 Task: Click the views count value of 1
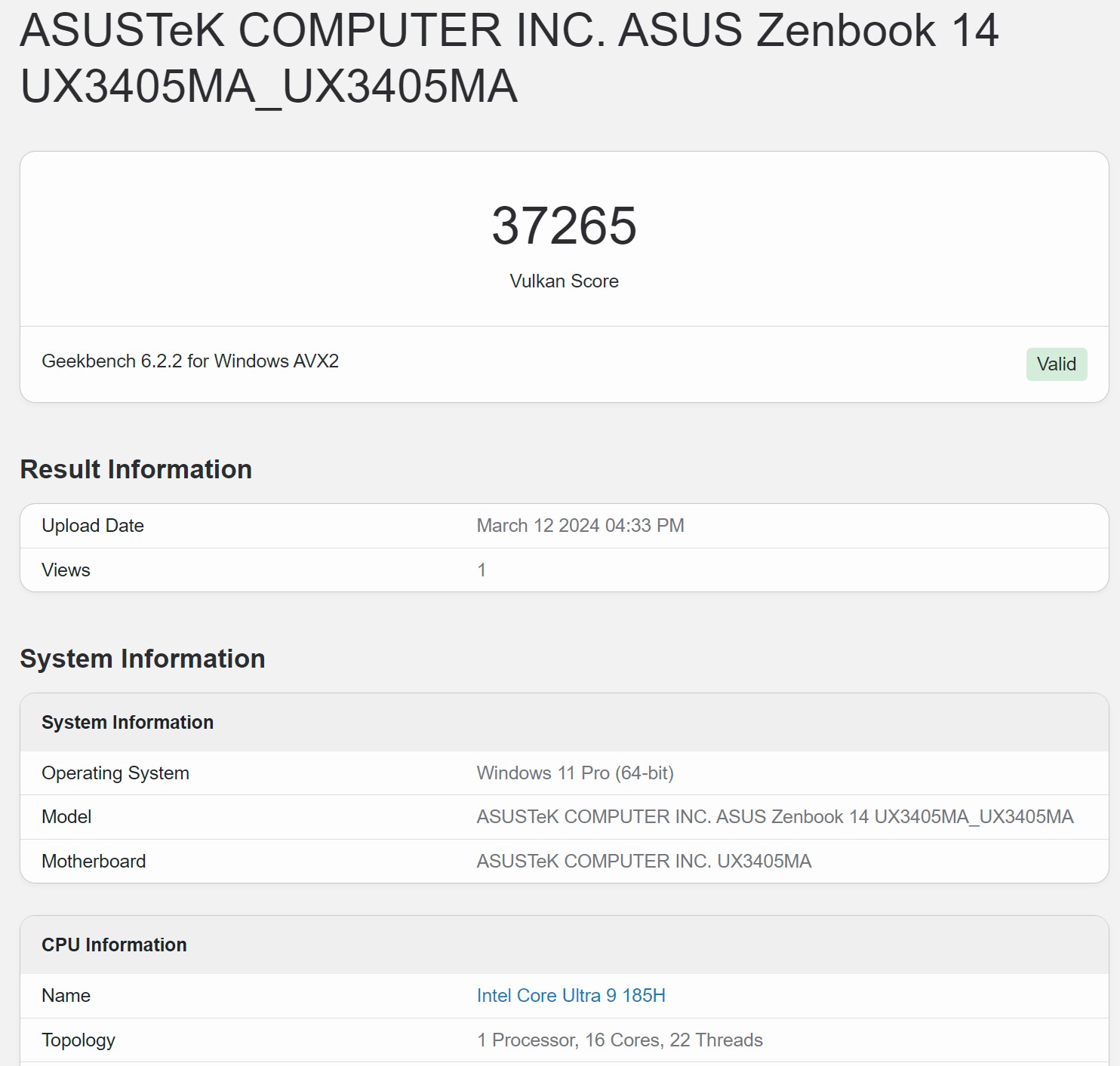(482, 570)
